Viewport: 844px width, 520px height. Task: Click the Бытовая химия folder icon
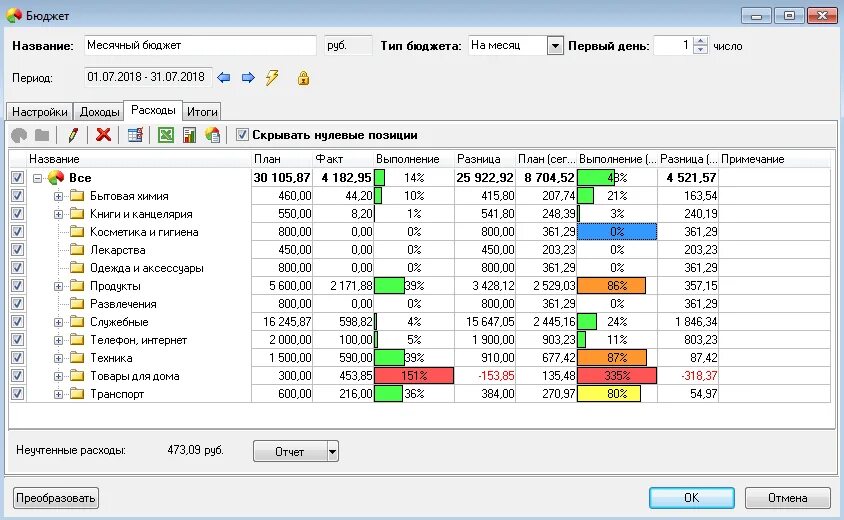(77, 195)
